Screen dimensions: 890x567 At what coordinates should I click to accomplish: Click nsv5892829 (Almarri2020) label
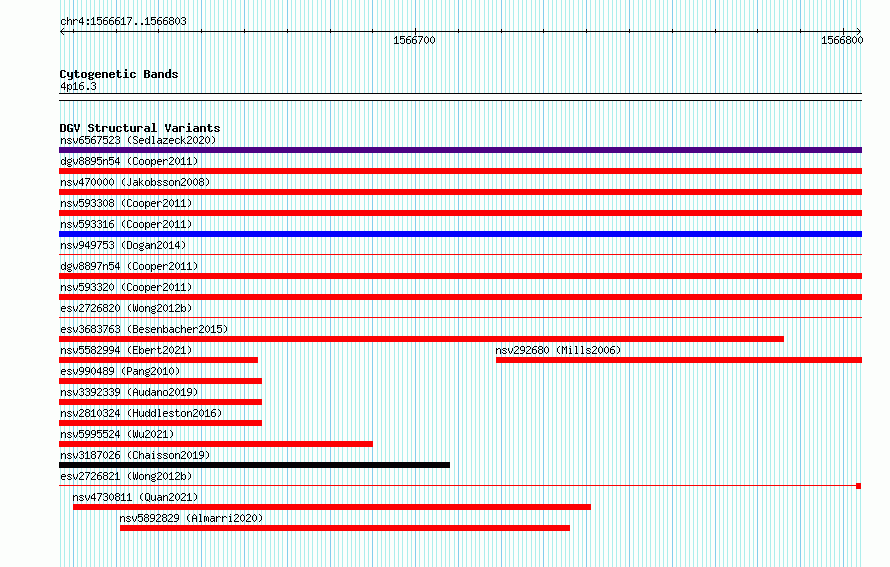pos(191,518)
